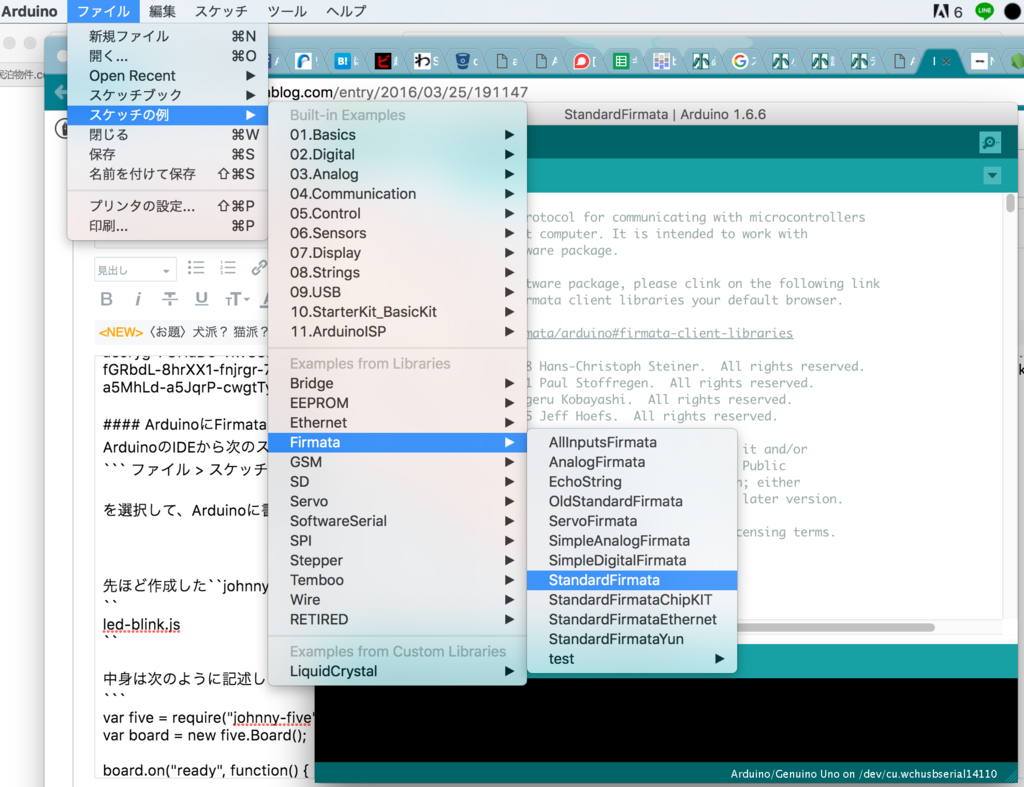Select the Firmata library menu entry
The width and height of the screenshot is (1024, 787).
(x=397, y=442)
